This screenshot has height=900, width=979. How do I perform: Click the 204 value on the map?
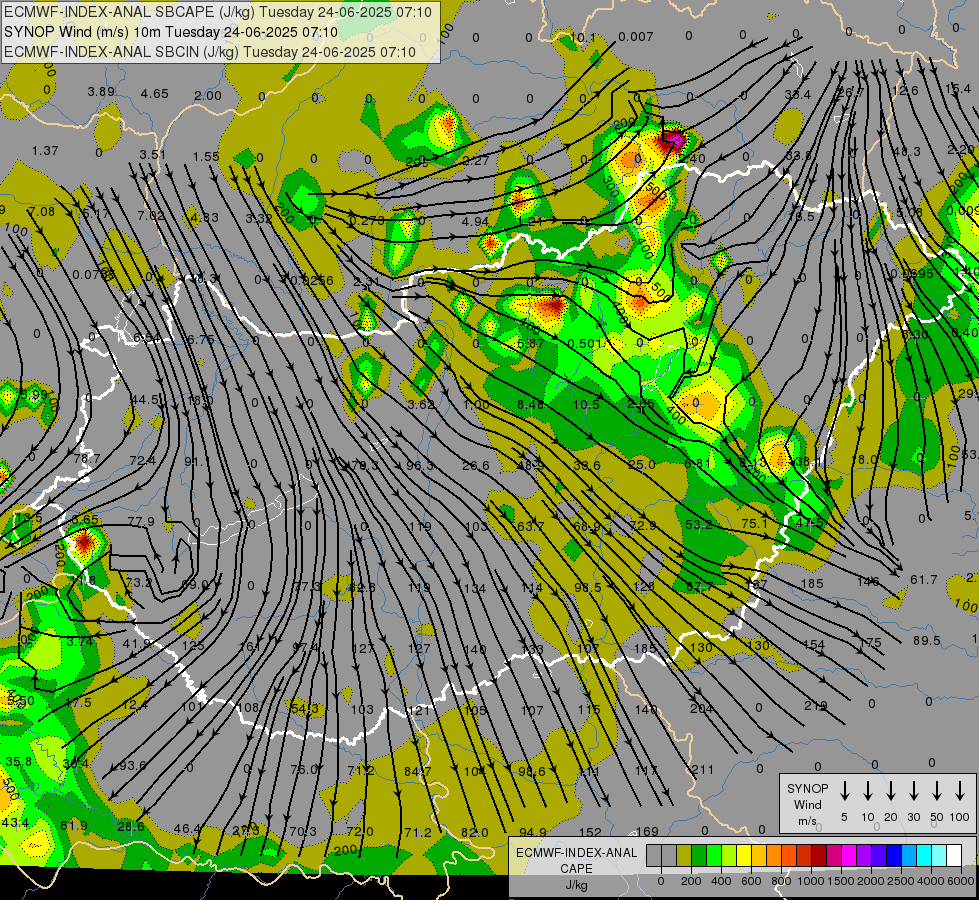702,708
